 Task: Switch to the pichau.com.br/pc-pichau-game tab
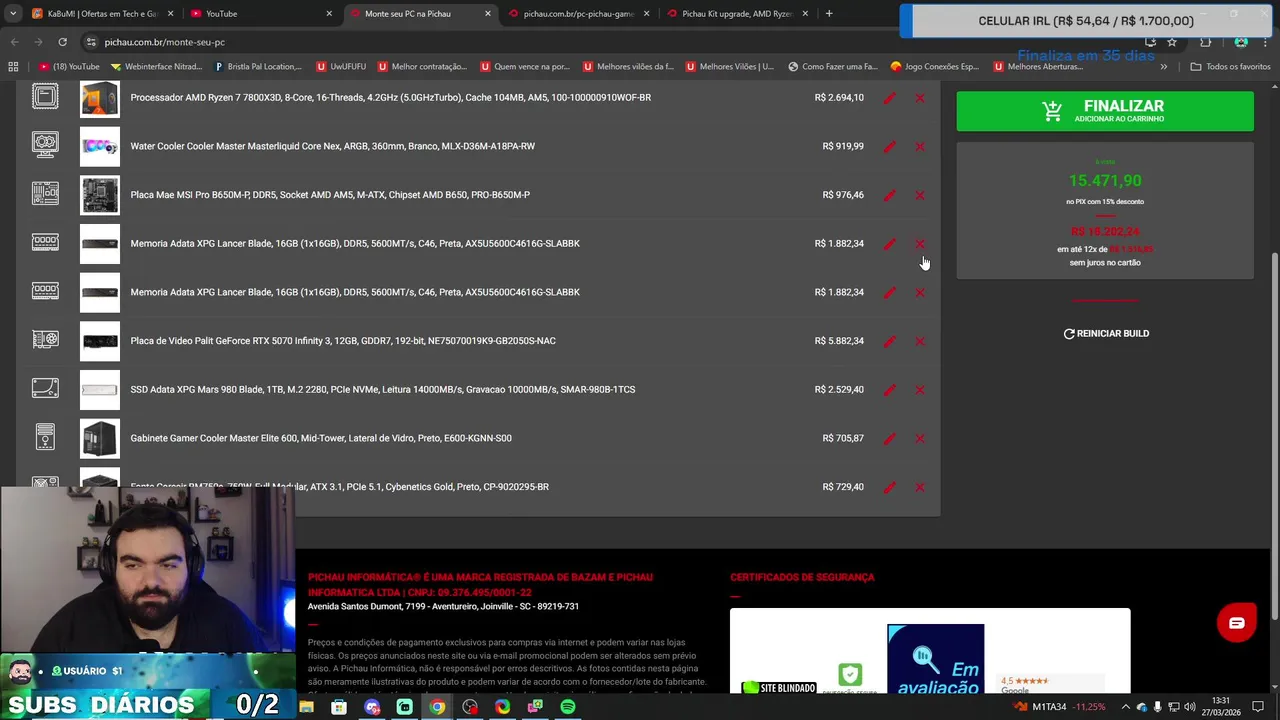(578, 14)
